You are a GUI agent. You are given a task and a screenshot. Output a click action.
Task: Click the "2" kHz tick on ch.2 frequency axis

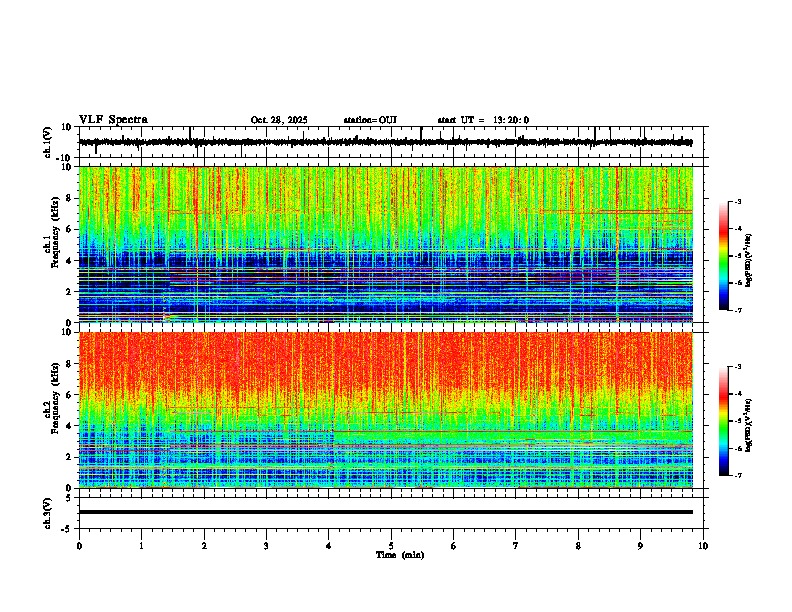[x=69, y=457]
